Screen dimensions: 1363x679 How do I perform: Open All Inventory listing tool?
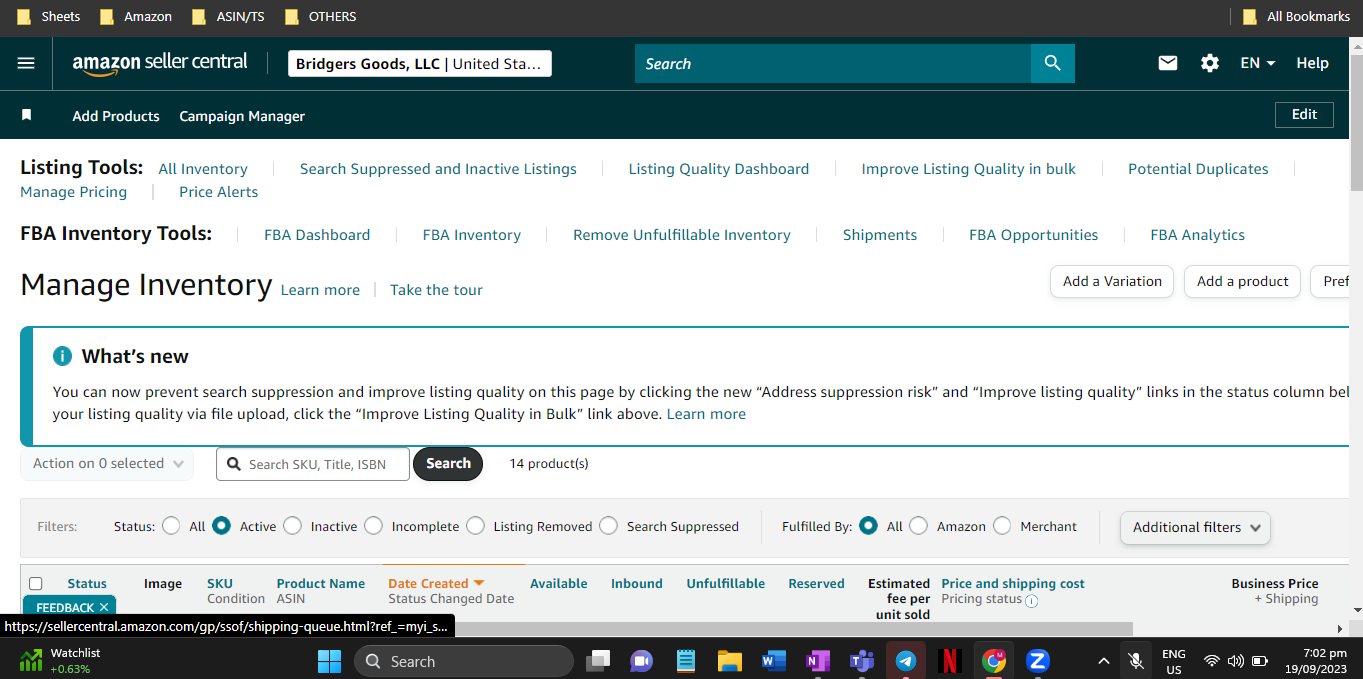pyautogui.click(x=203, y=169)
